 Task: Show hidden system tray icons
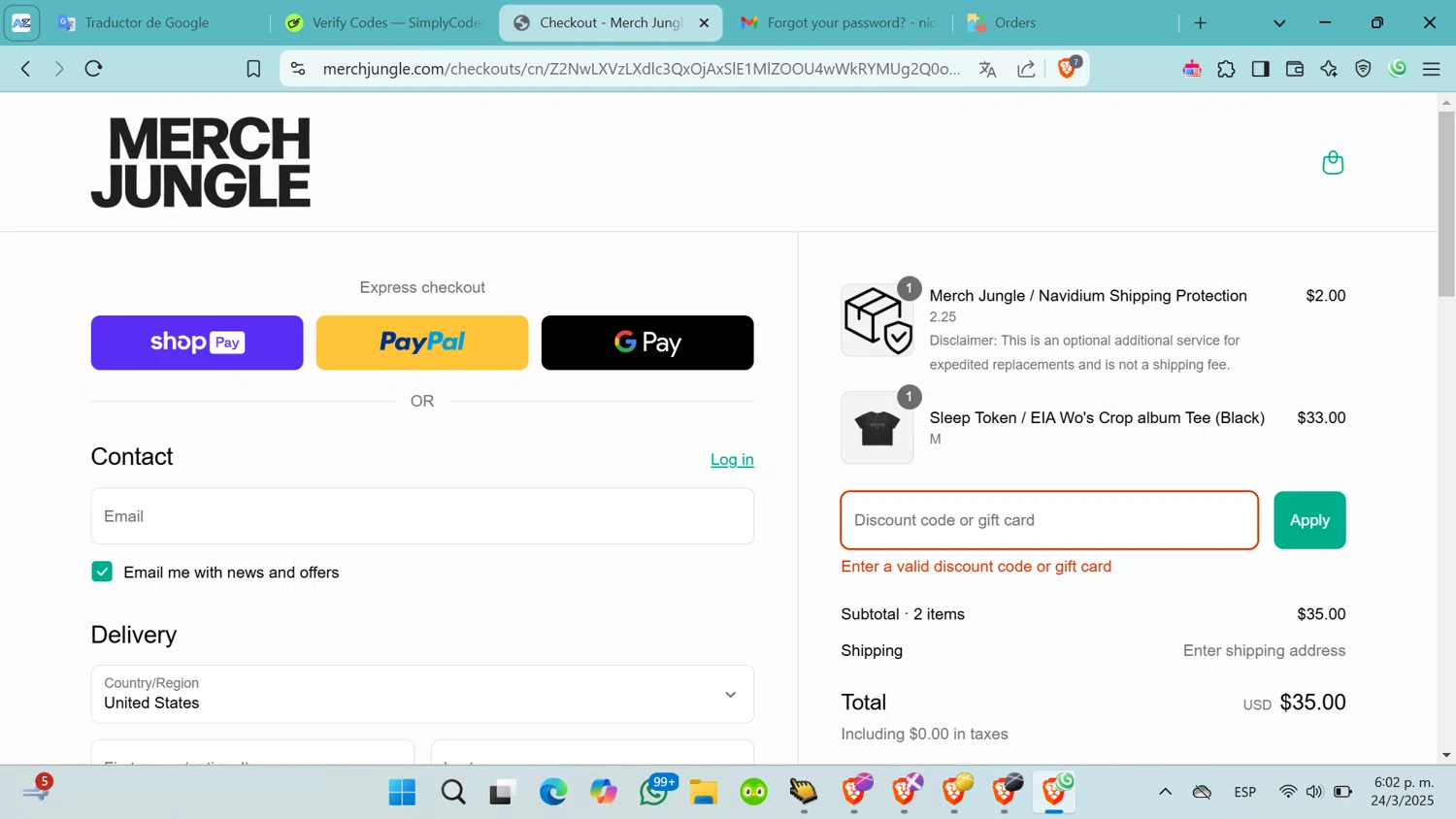[x=1165, y=792]
